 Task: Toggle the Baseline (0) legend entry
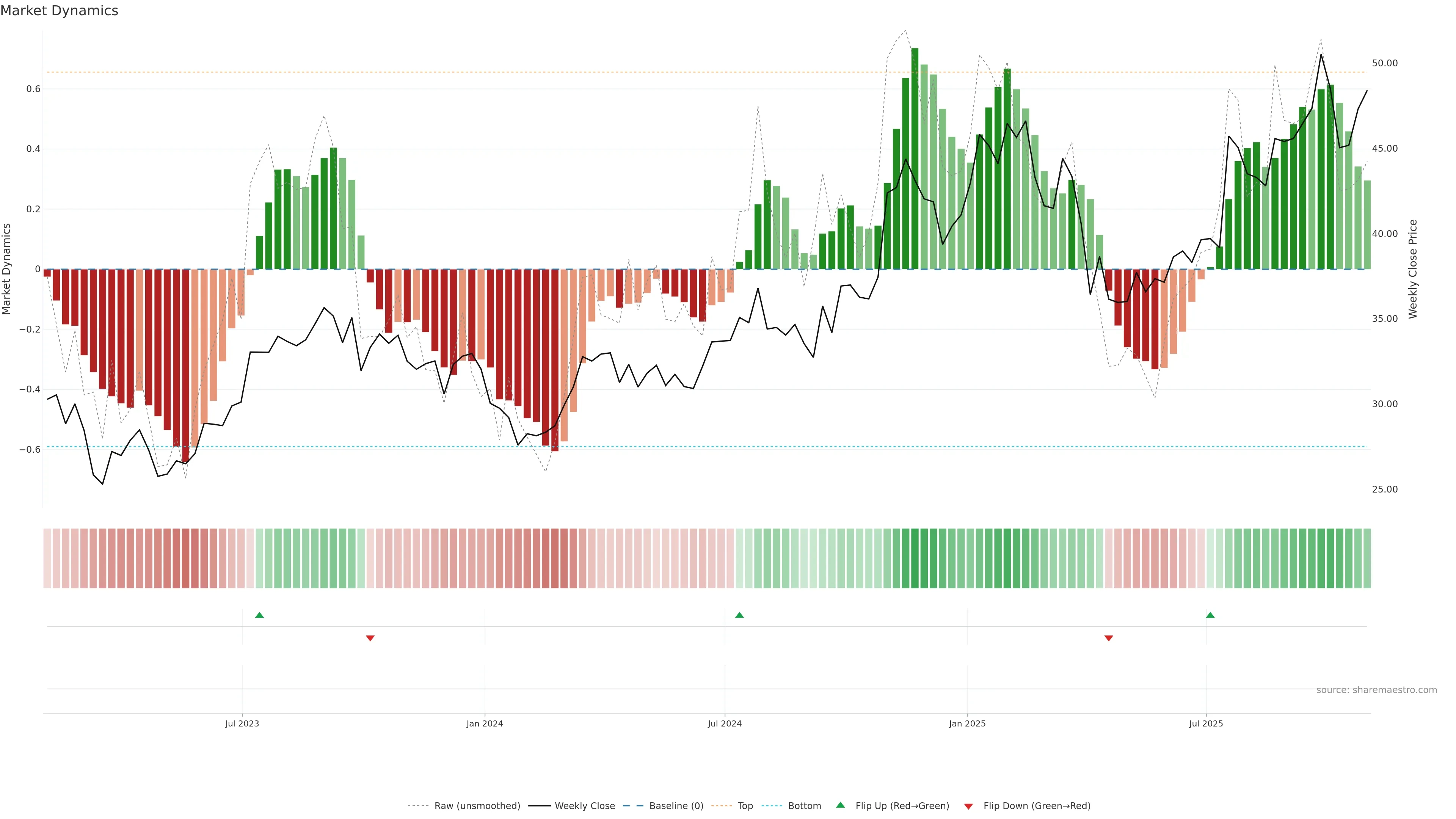point(676,806)
